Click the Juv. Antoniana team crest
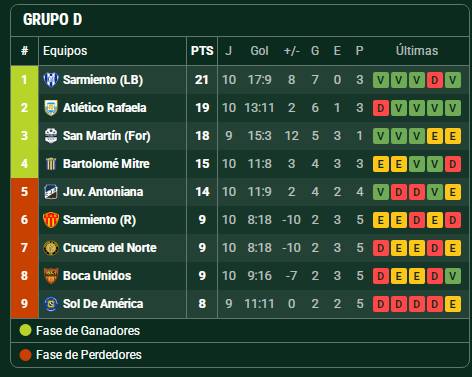 point(51,192)
